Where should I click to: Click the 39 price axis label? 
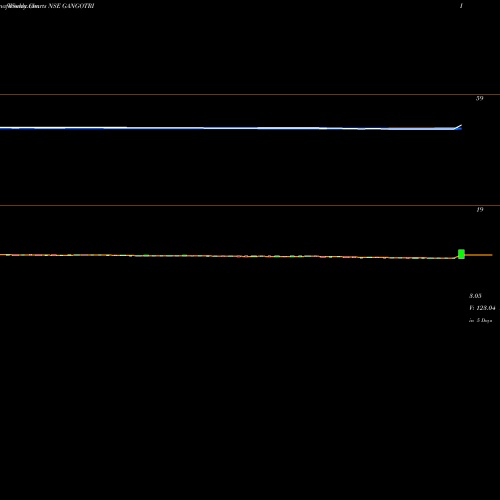point(479,98)
